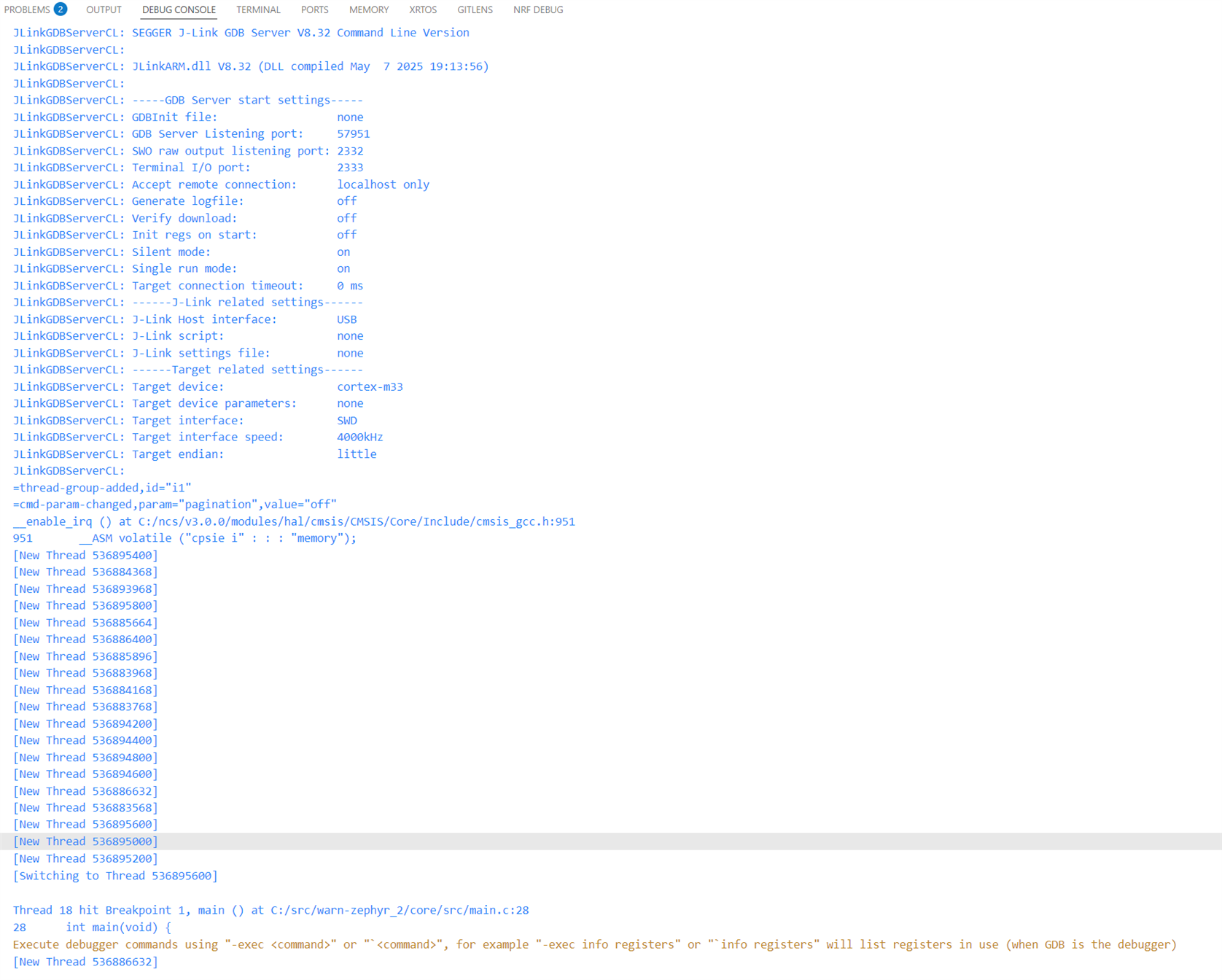
Task: Select the DEBUG CONSOLE tab
Action: click(x=179, y=9)
